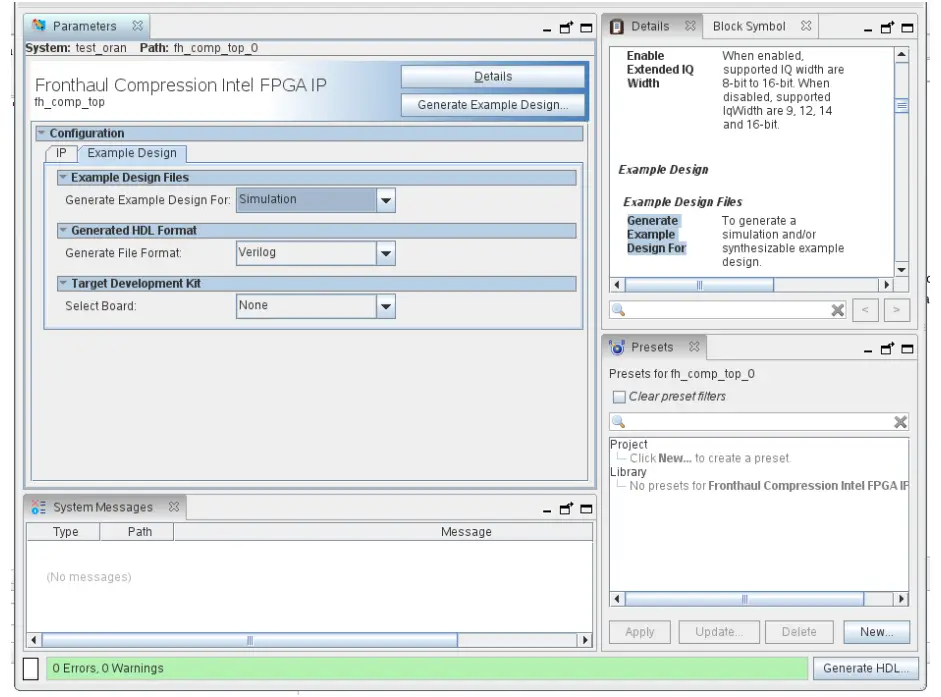
Task: Click the Generate HDL button
Action: point(865,668)
